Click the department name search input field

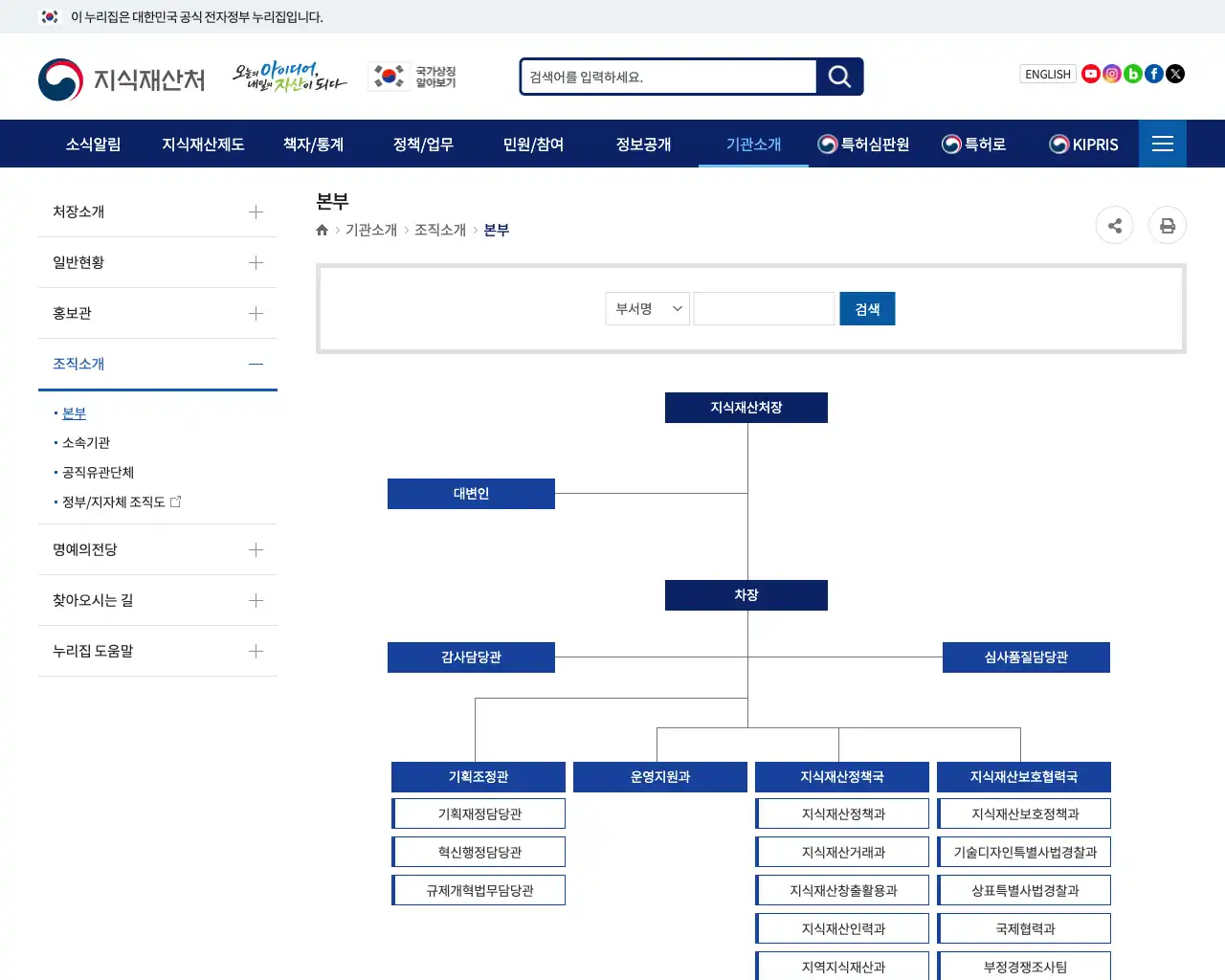pyautogui.click(x=764, y=308)
